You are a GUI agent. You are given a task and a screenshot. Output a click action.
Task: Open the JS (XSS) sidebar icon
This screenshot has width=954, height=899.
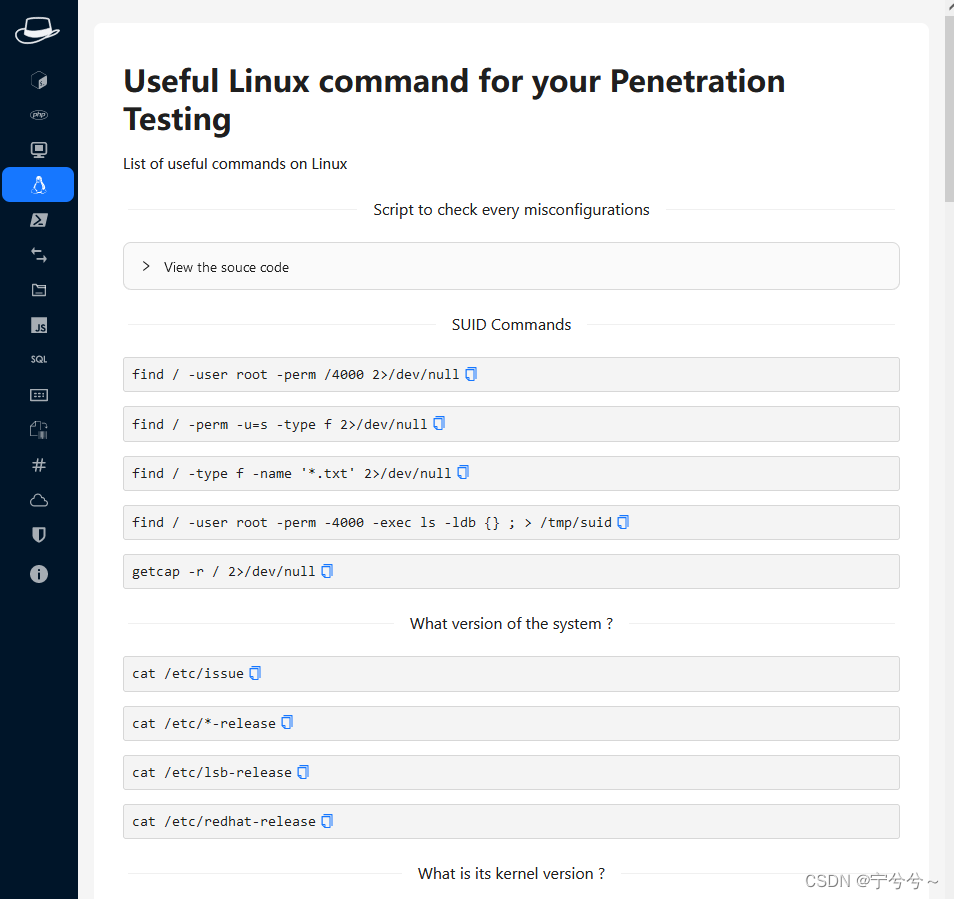39,325
